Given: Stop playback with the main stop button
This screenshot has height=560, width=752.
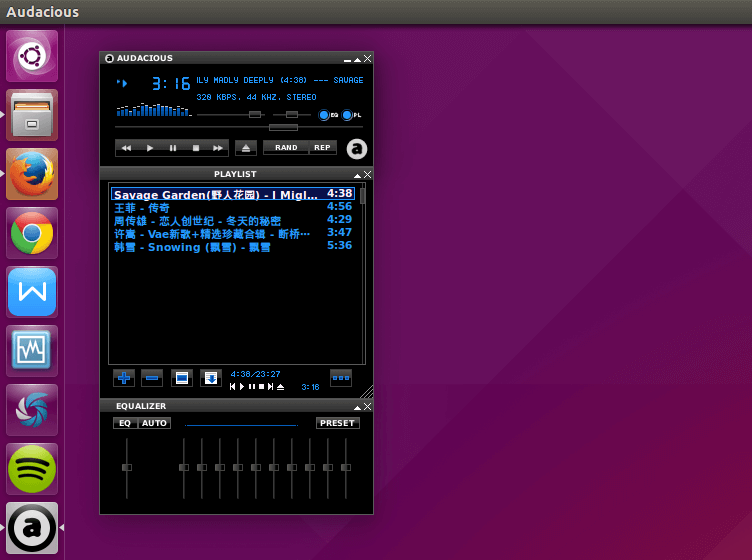Looking at the screenshot, I should (x=196, y=148).
